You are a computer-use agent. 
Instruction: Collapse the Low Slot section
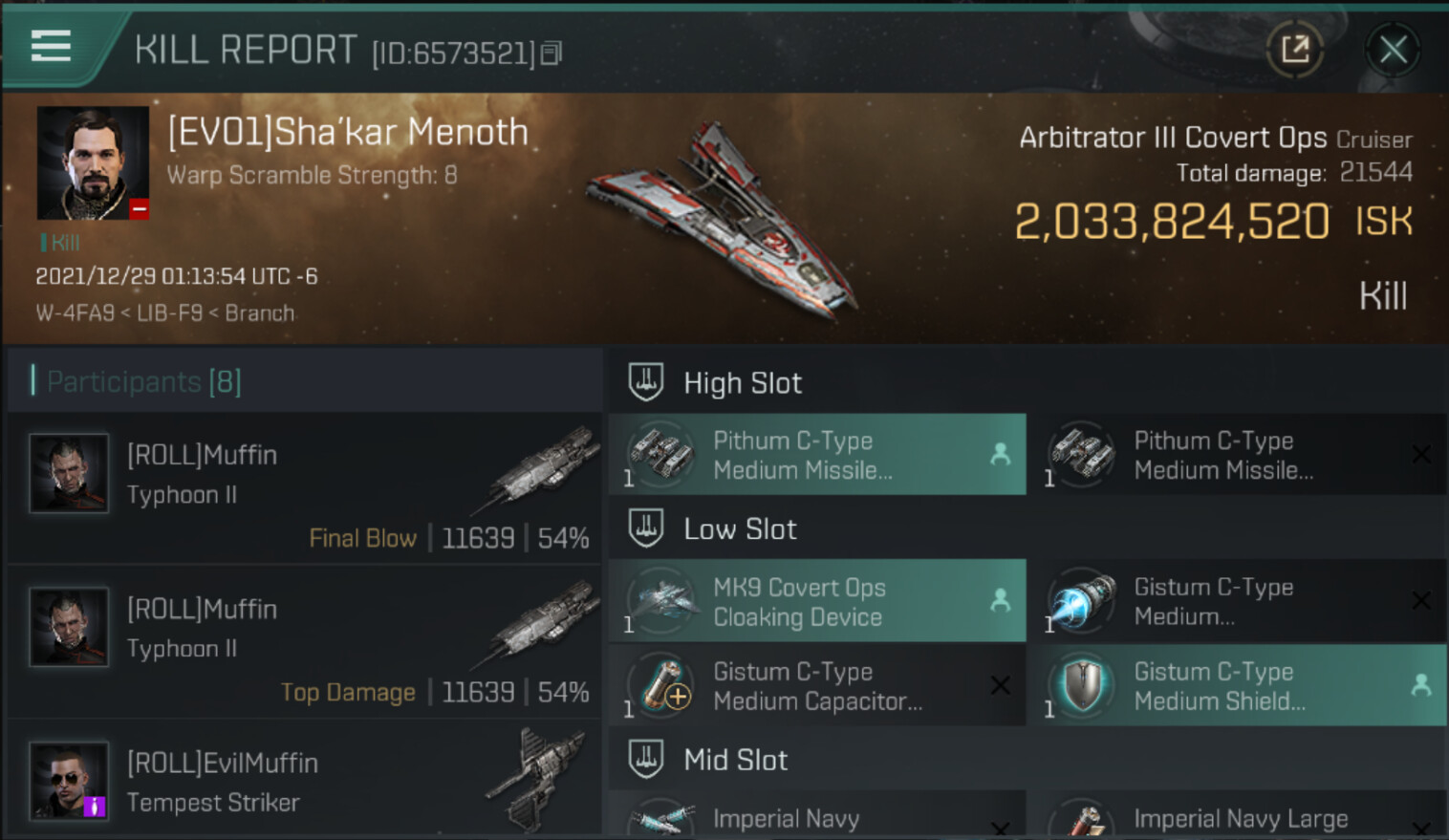[x=740, y=529]
